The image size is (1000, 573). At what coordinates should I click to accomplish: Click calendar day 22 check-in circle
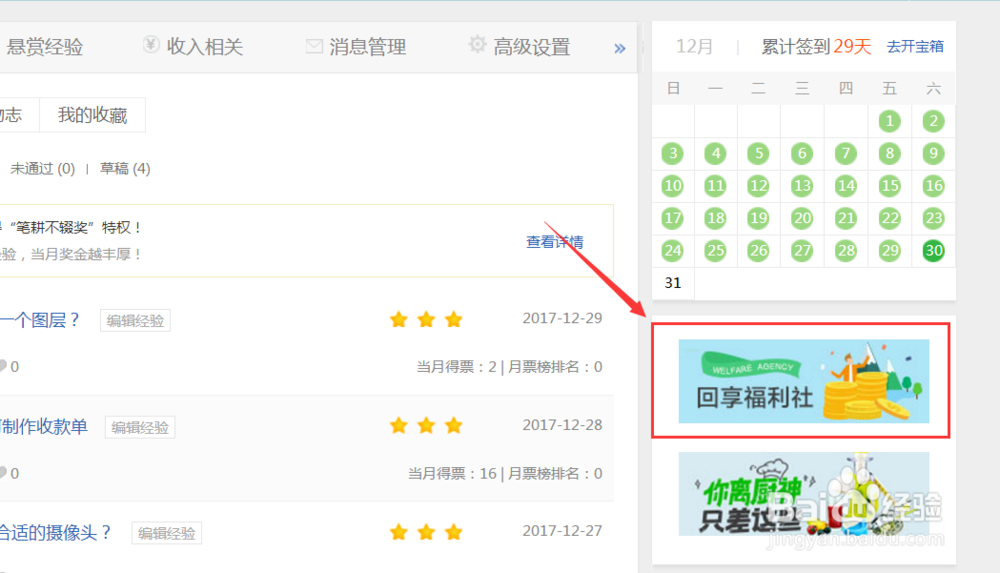(x=889, y=218)
